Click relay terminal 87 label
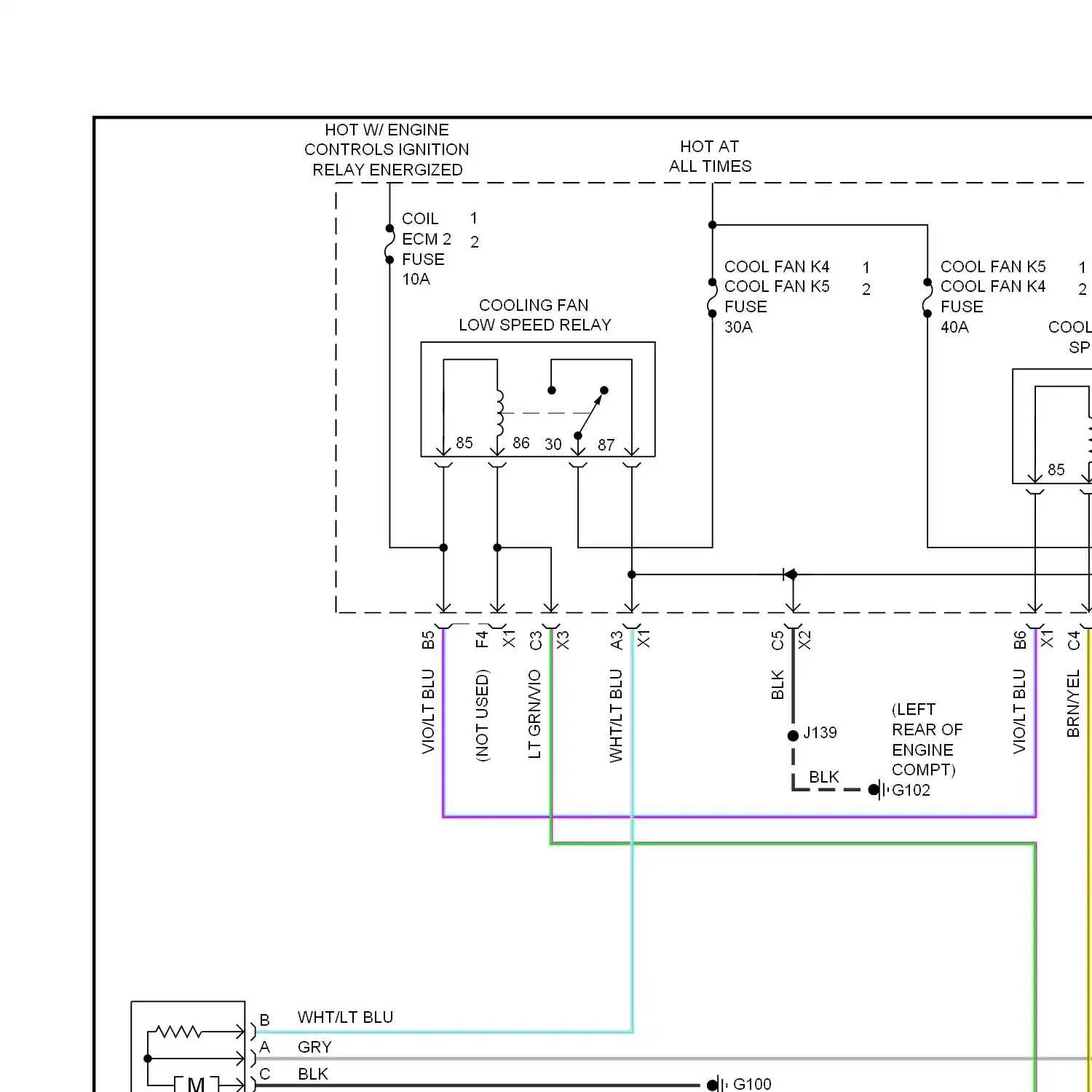 point(606,445)
